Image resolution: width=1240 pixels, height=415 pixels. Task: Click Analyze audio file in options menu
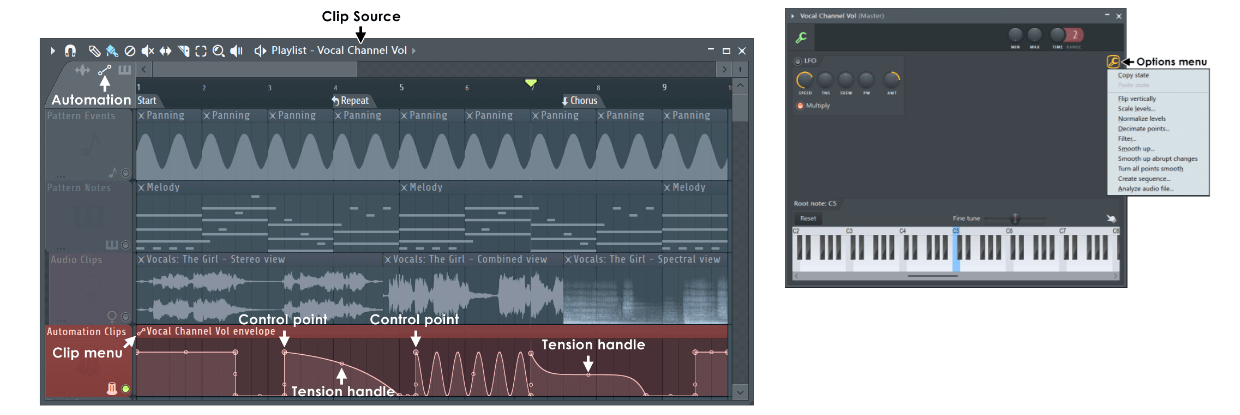pos(1146,188)
